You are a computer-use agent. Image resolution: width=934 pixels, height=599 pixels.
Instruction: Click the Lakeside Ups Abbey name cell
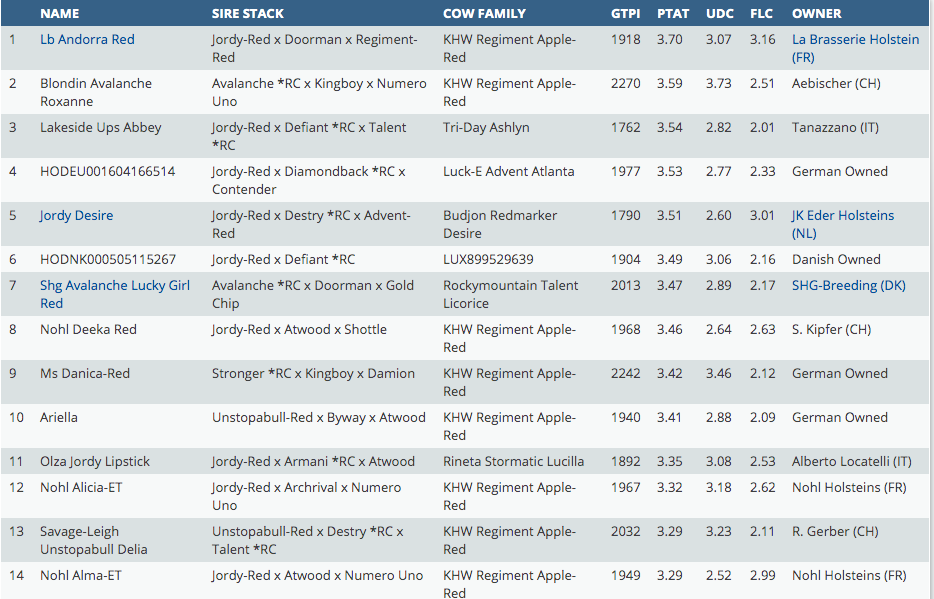[x=100, y=128]
